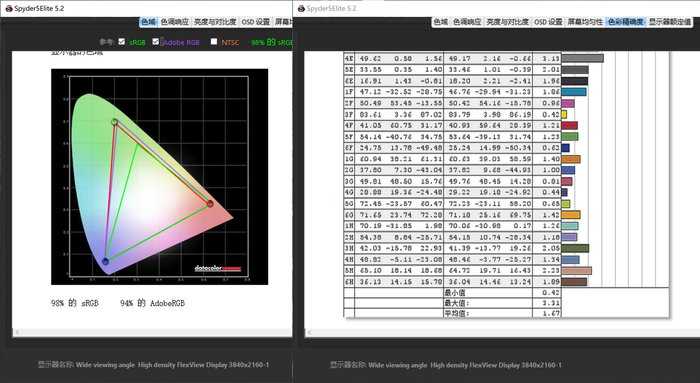This screenshot has width=700, height=383.
Task: Click the green primary marker on gamut chart
Action: point(115,121)
